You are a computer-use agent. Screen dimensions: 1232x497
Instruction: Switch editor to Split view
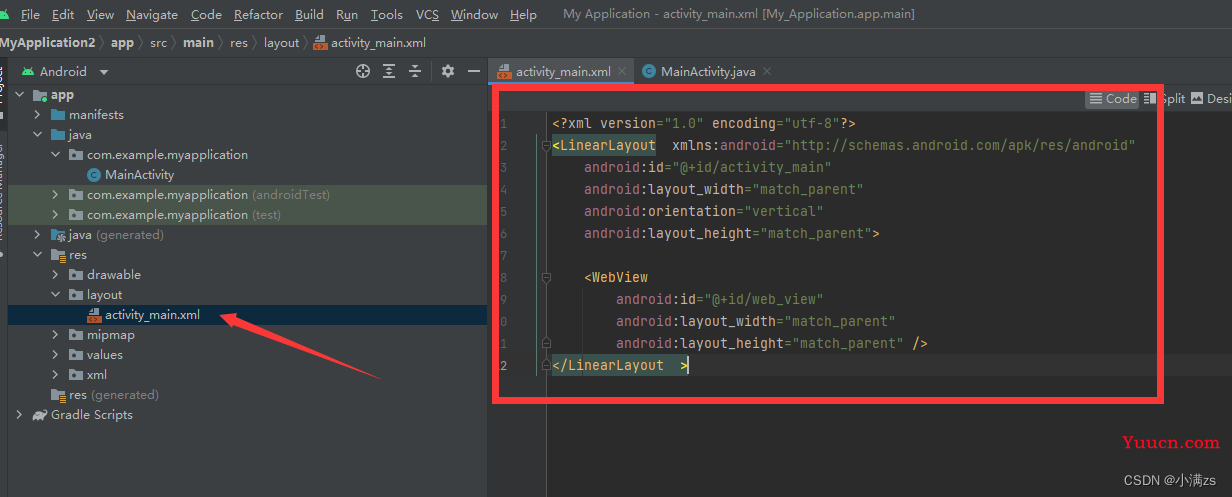pyautogui.click(x=1165, y=99)
